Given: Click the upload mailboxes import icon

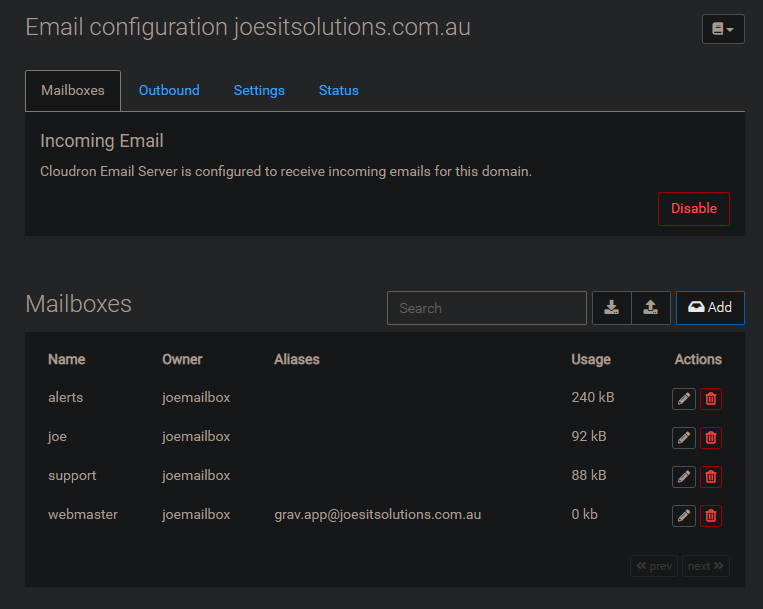Looking at the screenshot, I should pos(651,308).
